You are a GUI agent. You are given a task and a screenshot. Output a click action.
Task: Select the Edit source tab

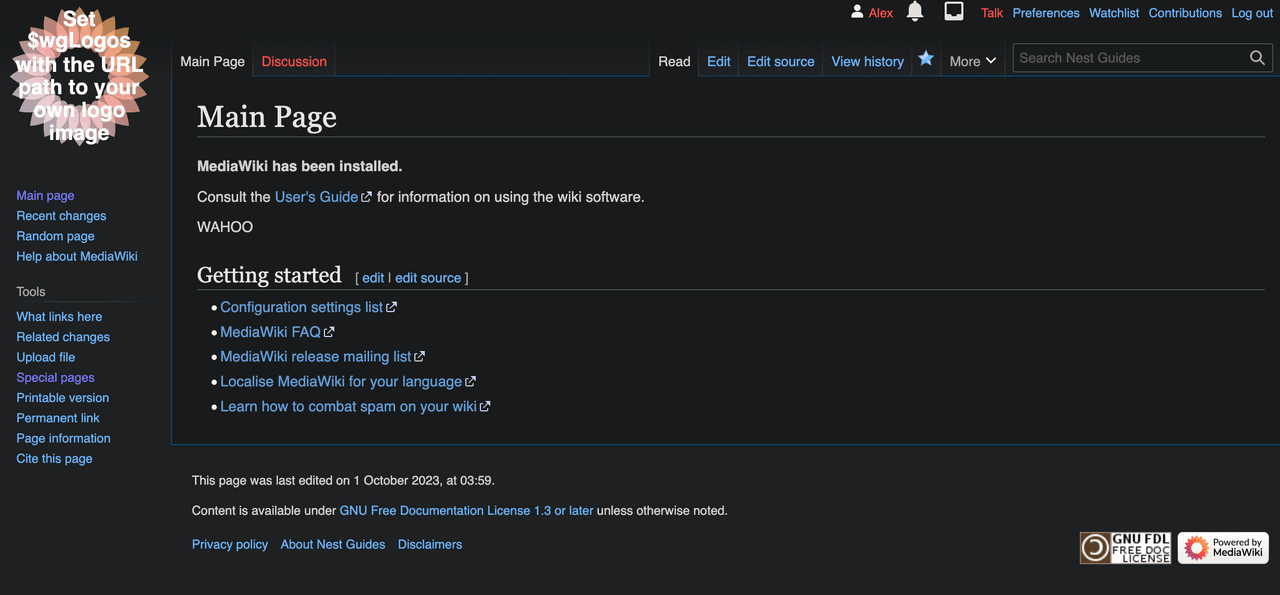point(780,61)
